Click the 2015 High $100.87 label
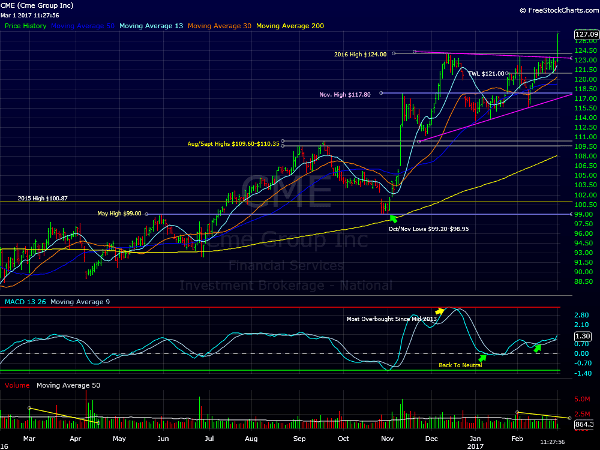Screen dimensions: 600x450 click(42, 198)
